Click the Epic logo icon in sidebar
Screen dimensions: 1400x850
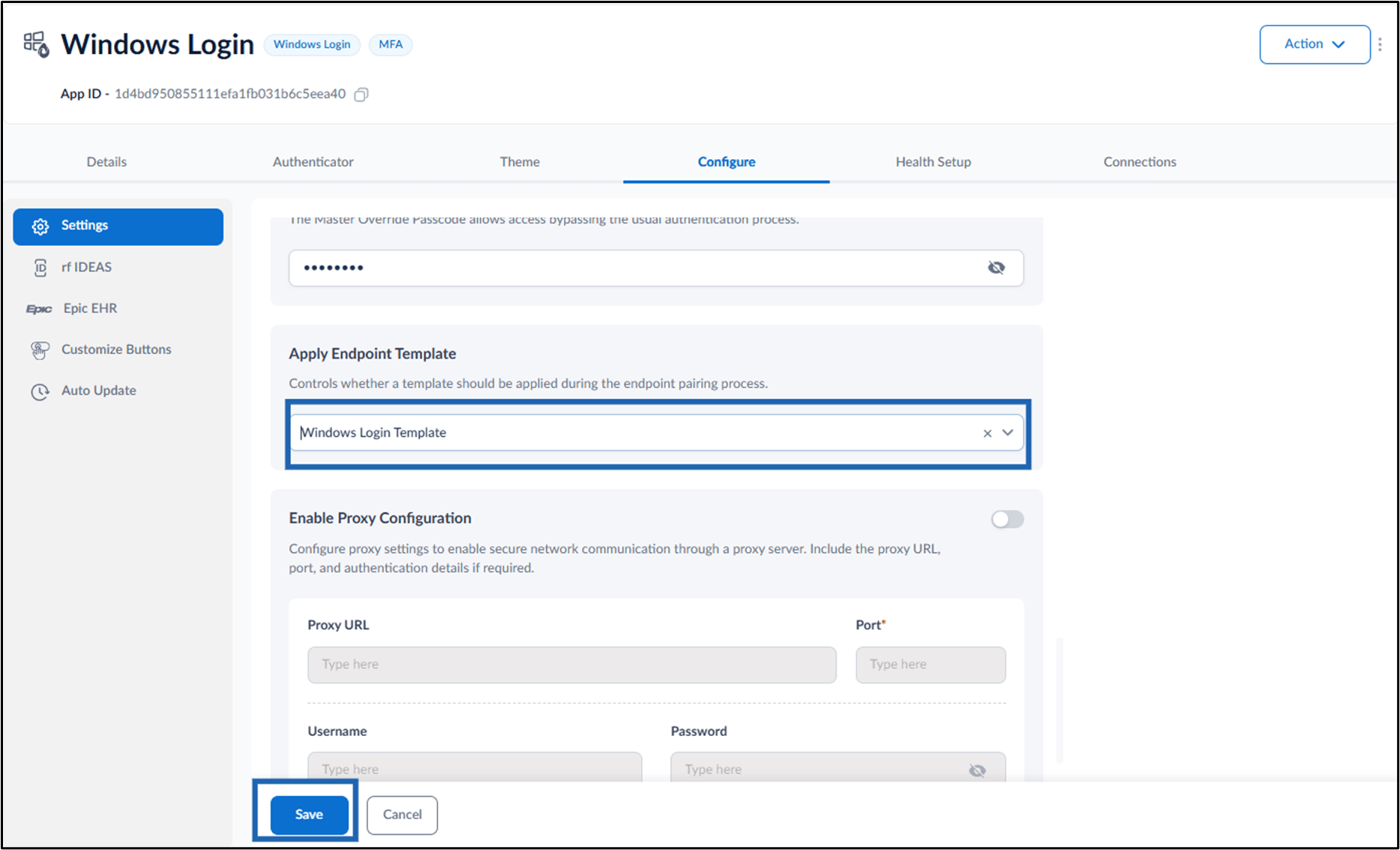pyautogui.click(x=39, y=309)
